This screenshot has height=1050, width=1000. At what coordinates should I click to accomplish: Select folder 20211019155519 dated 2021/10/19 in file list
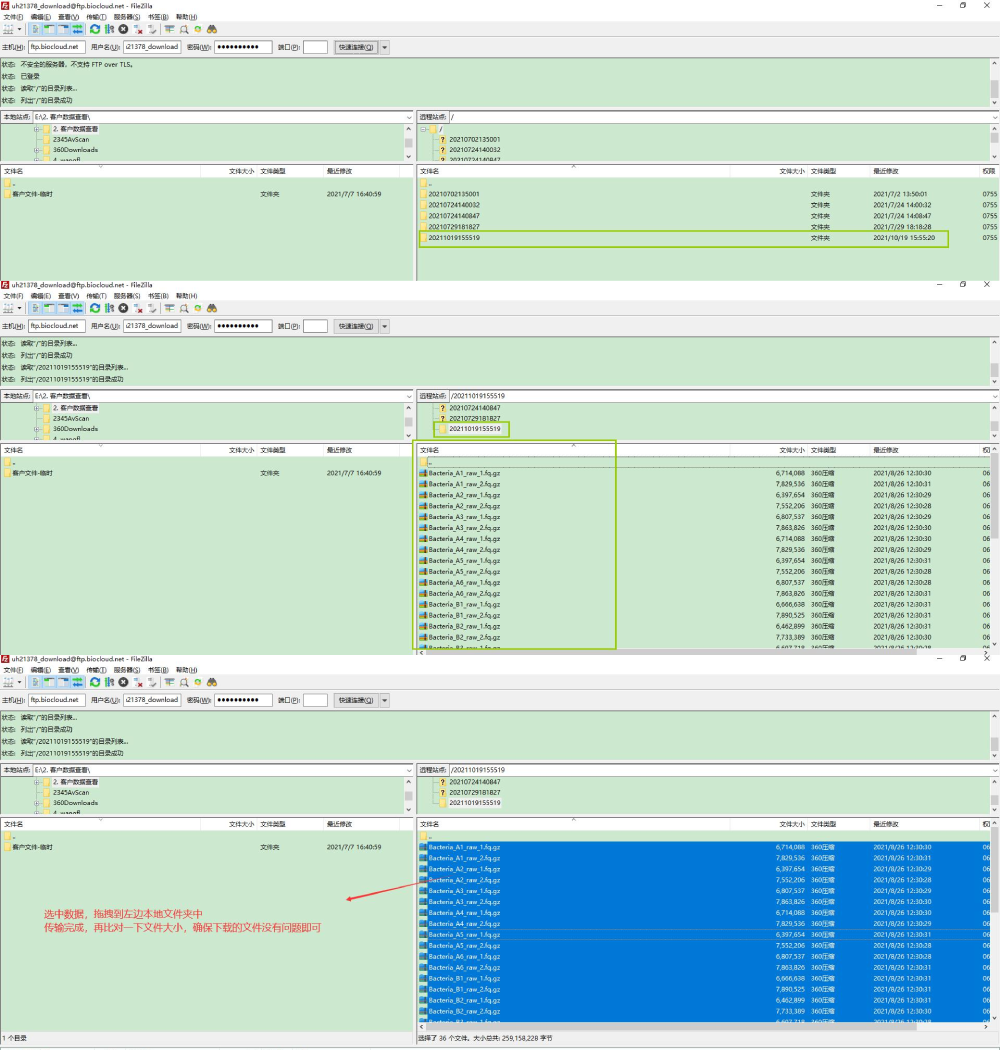(454, 238)
